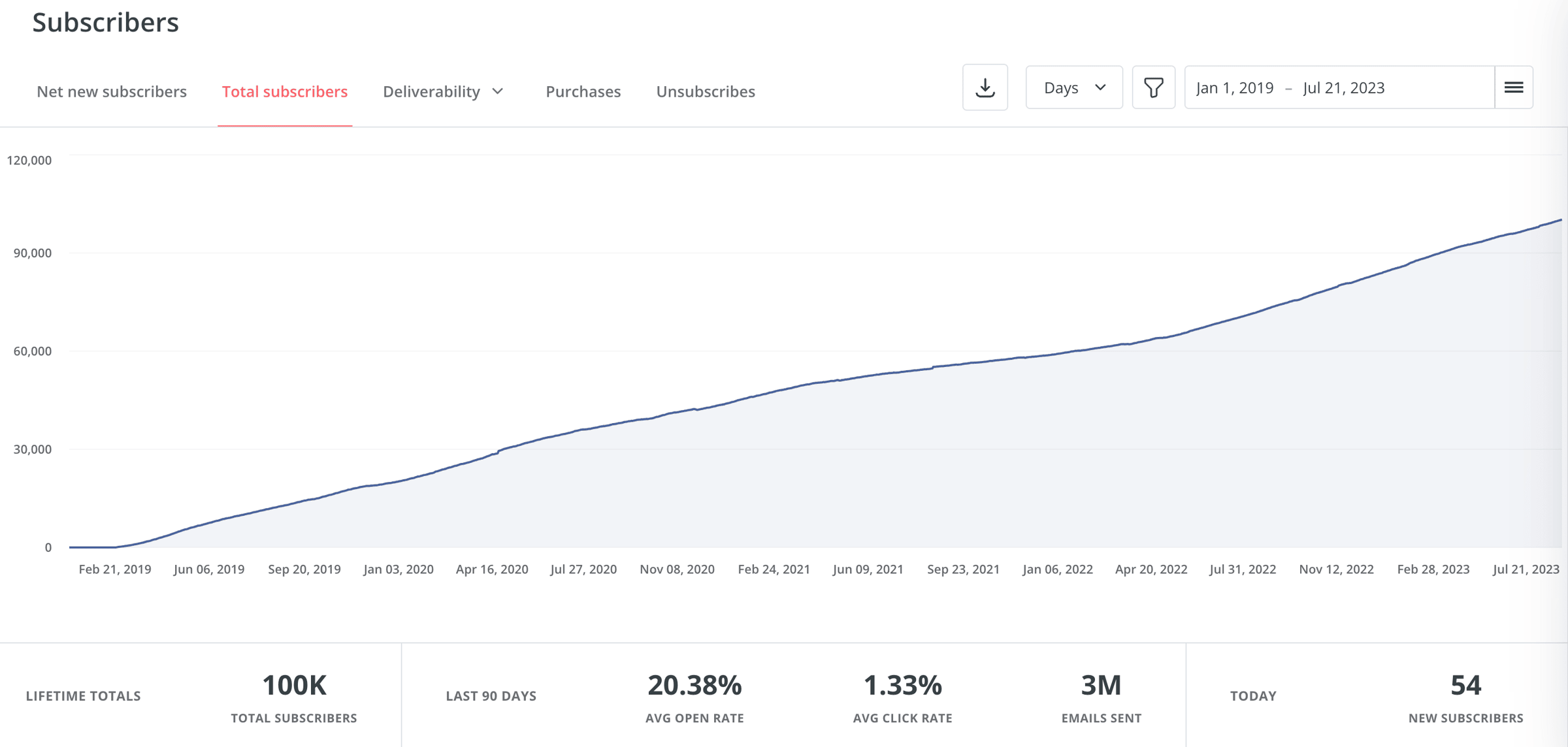Open the filter funnel icon
The height and width of the screenshot is (747, 1568).
click(x=1153, y=87)
